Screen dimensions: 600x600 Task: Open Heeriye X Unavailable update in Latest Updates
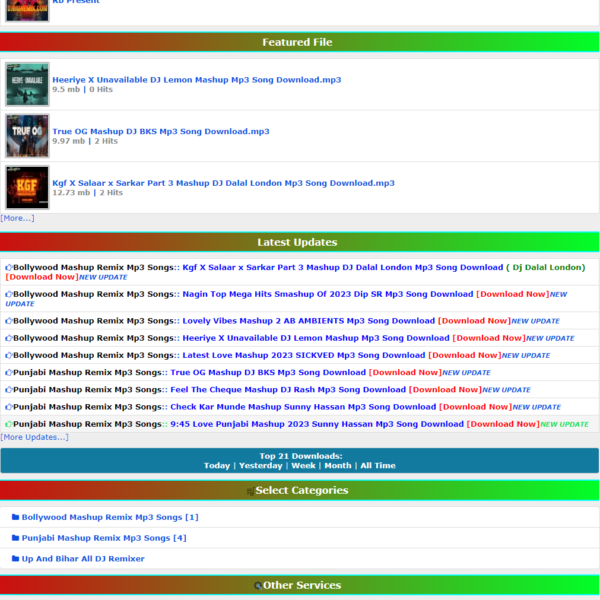316,338
